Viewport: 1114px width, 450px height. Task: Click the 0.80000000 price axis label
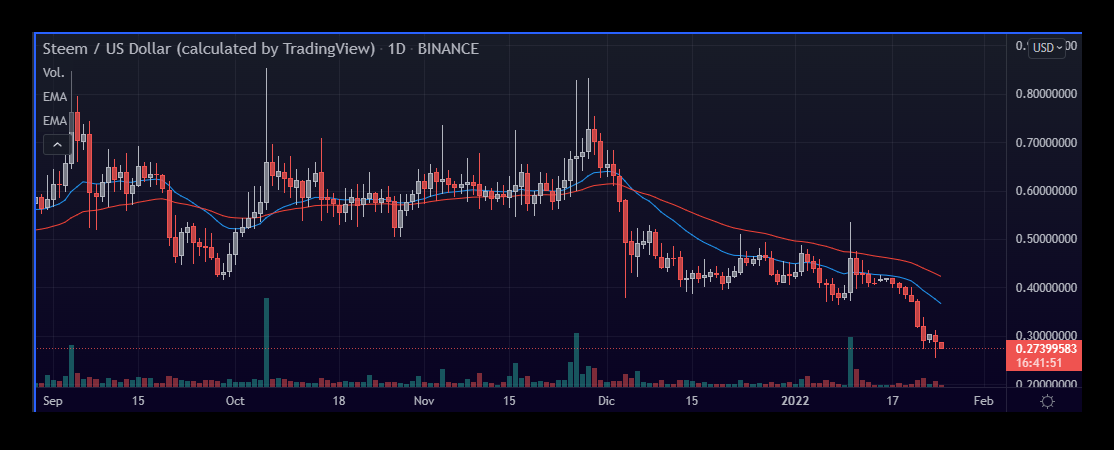coord(1047,94)
